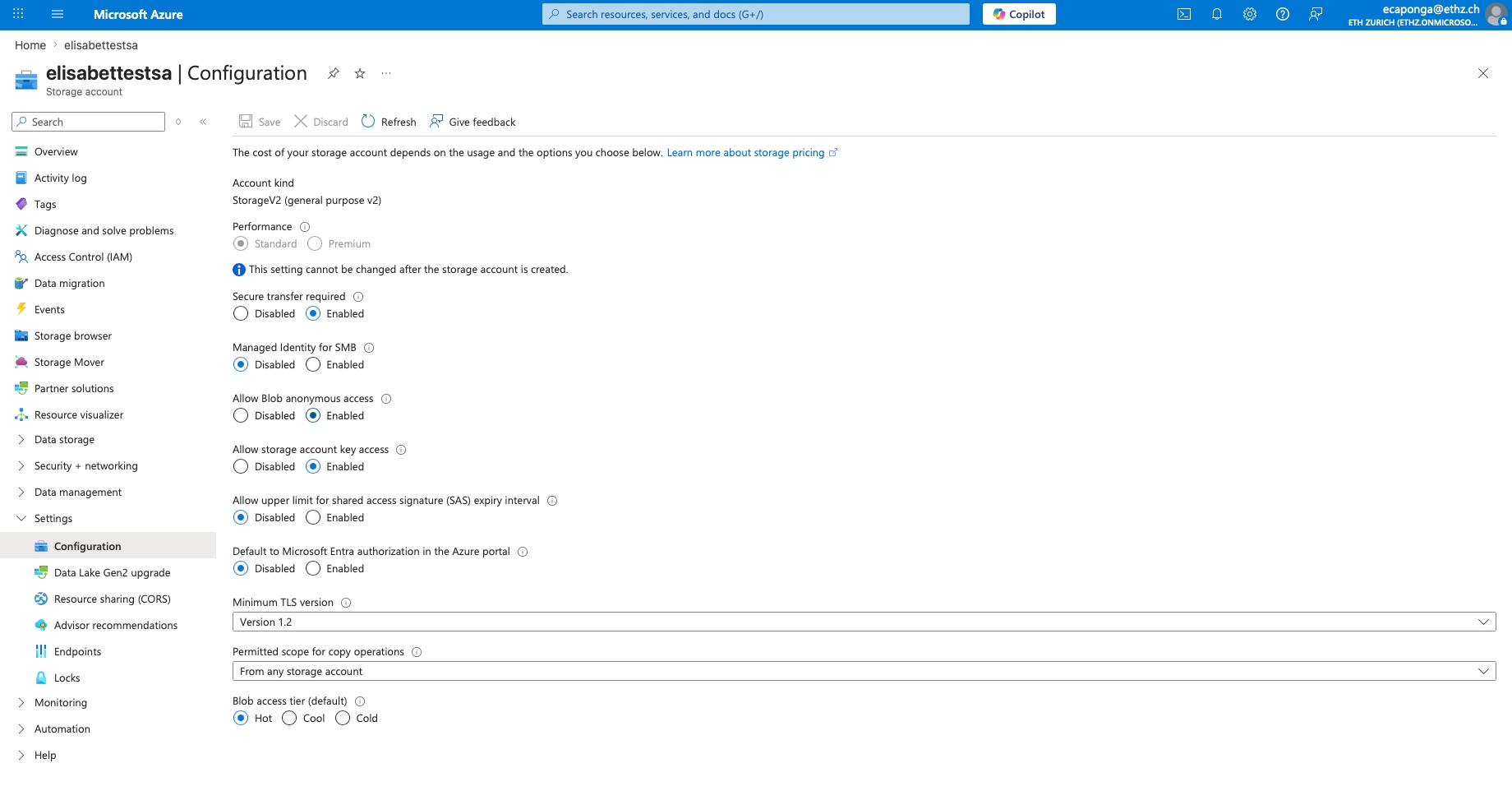Enable the SAS expiry interval upper limit
This screenshot has width=1512, height=791.
tap(313, 517)
